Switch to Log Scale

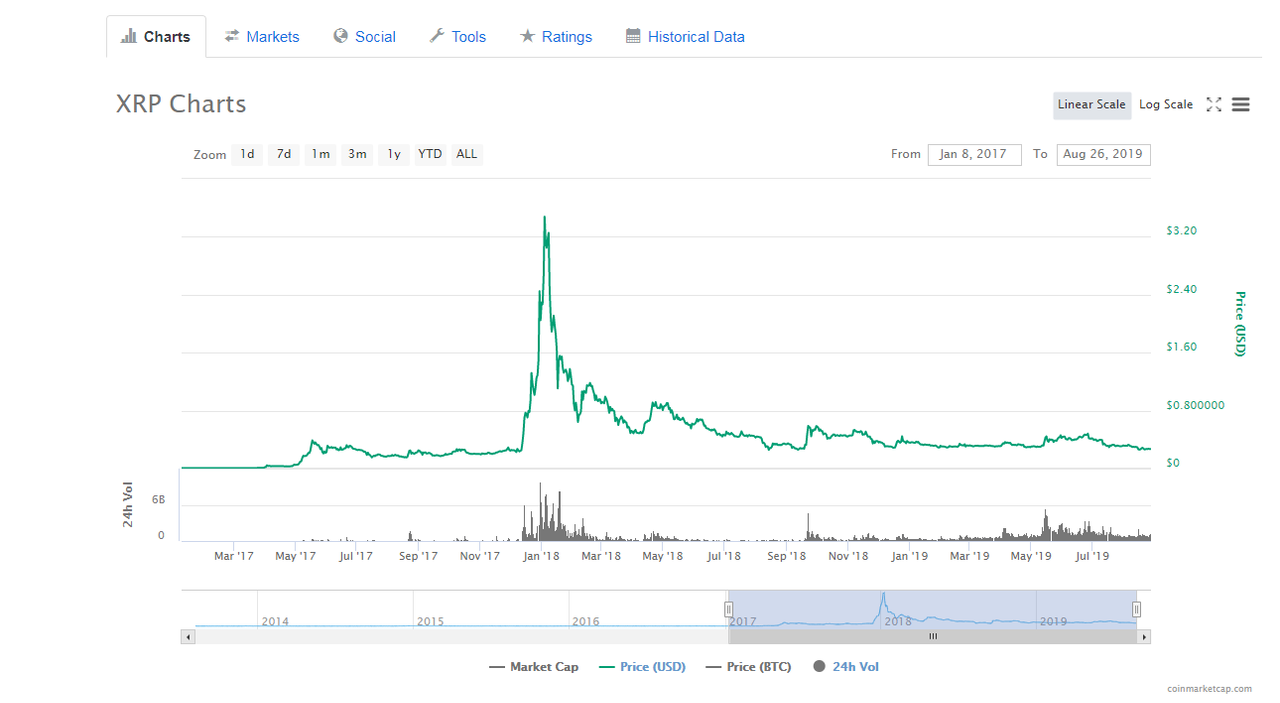point(1166,105)
